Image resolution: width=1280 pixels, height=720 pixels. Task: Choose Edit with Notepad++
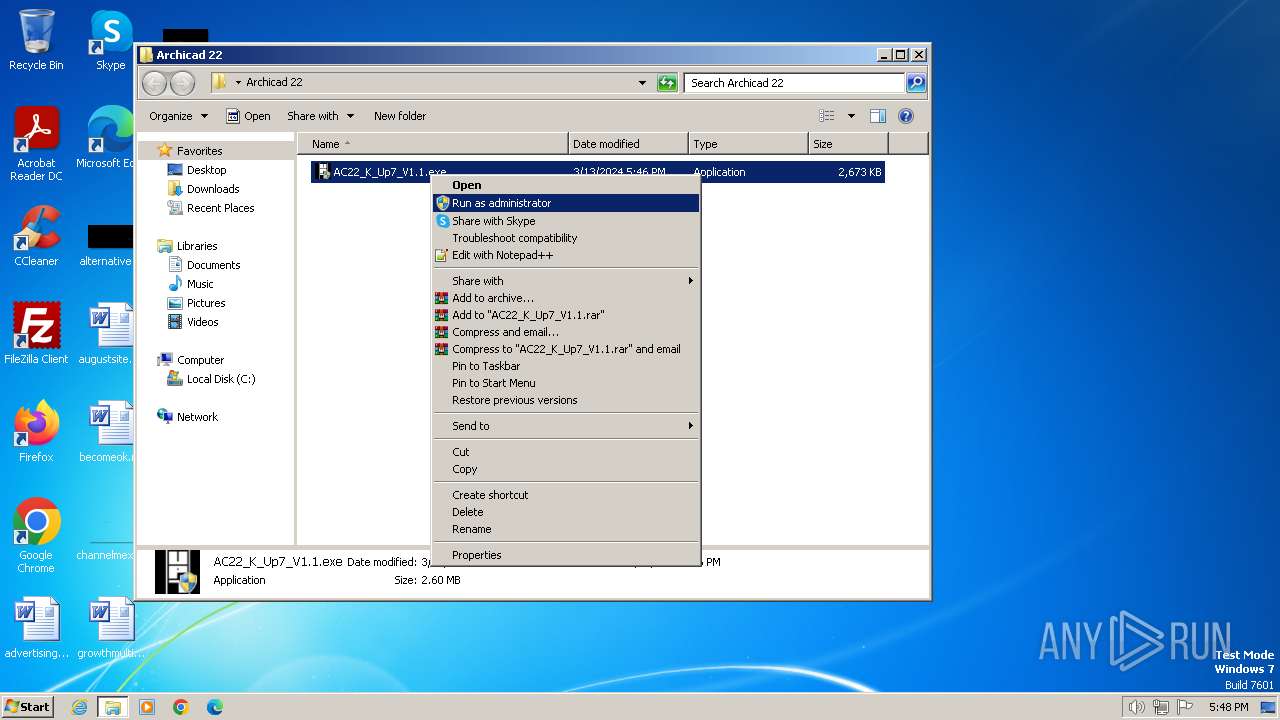(565, 255)
